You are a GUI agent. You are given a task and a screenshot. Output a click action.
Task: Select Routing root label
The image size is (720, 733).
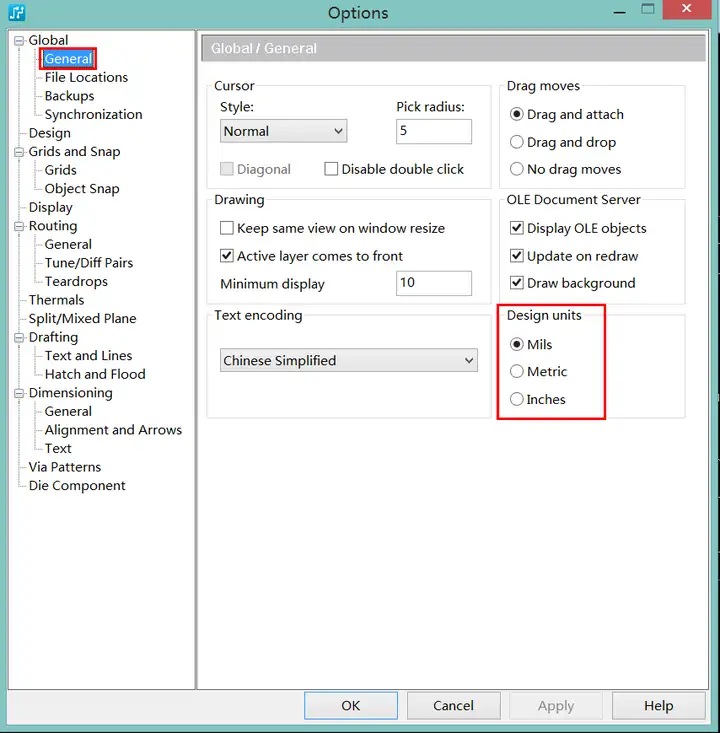(53, 226)
